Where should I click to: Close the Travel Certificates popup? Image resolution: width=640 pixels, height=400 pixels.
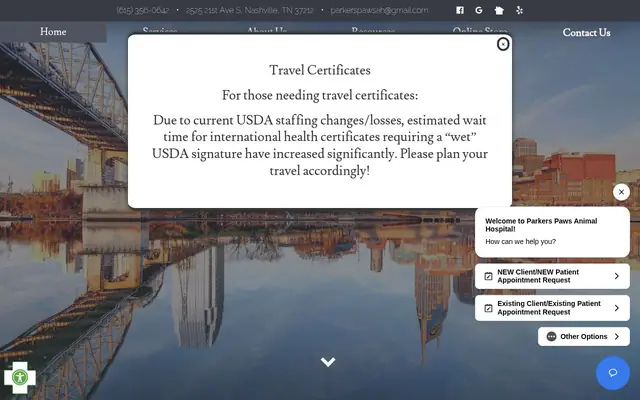coord(503,44)
